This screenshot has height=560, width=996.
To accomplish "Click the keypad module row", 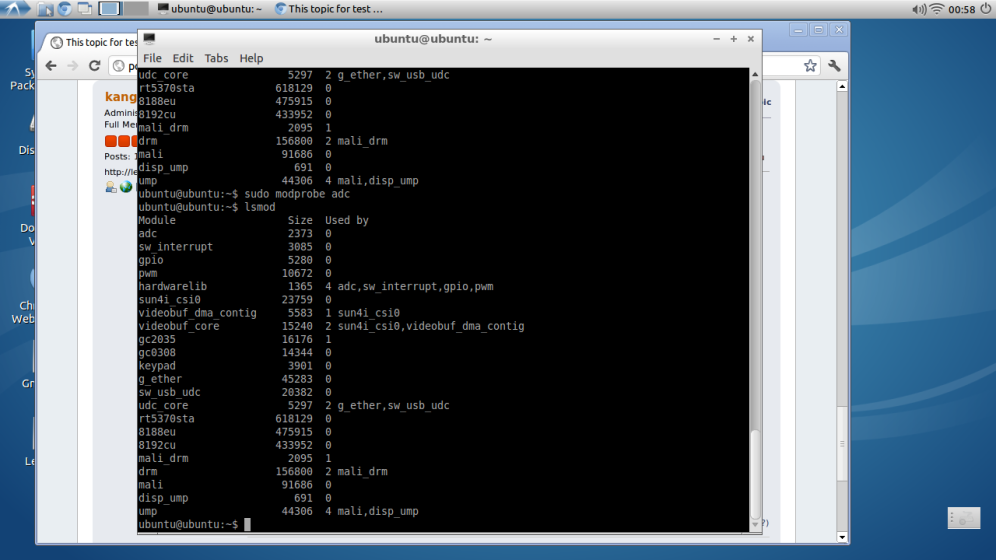I will coord(235,366).
